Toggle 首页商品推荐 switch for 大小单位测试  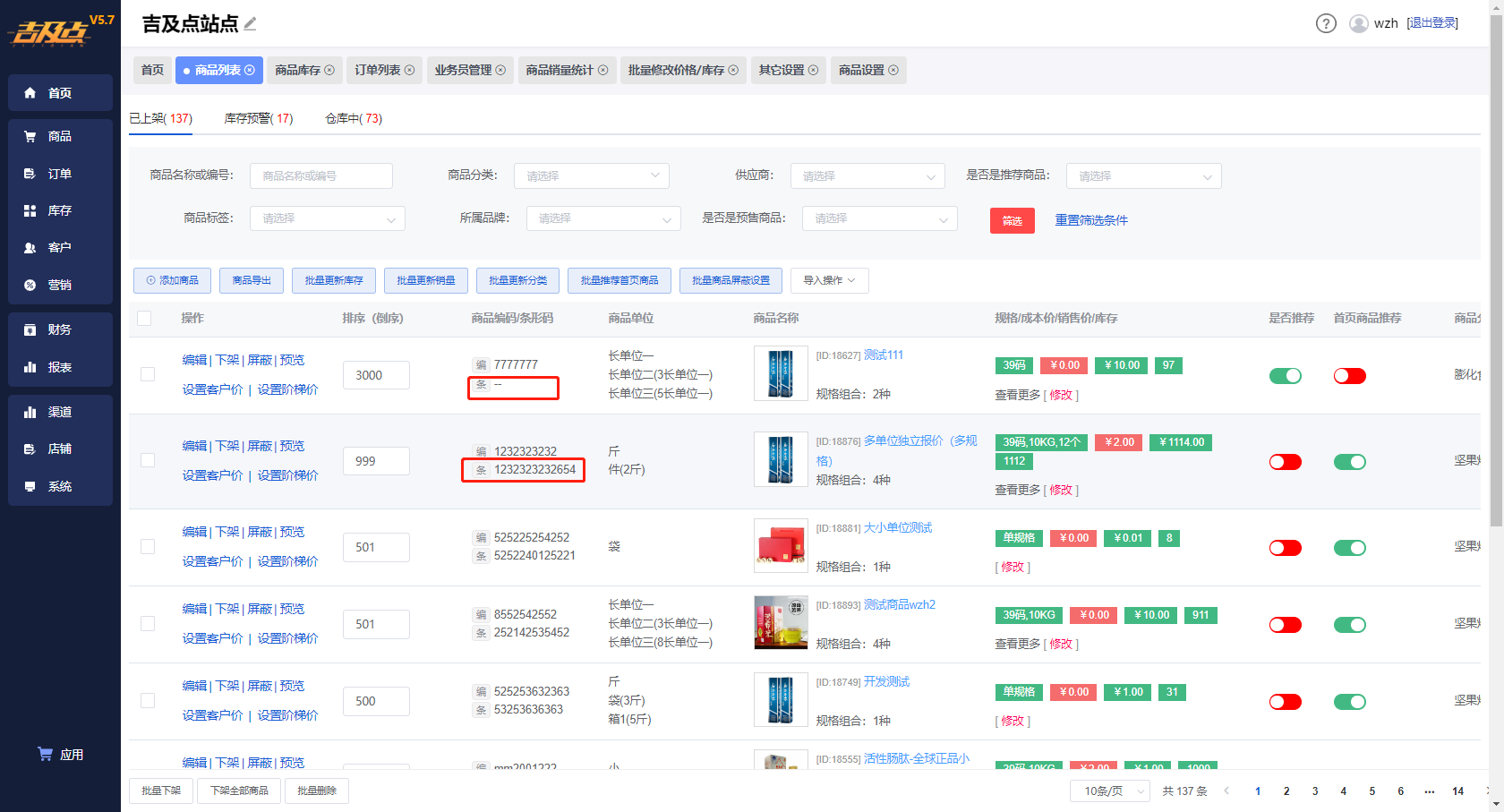1350,548
